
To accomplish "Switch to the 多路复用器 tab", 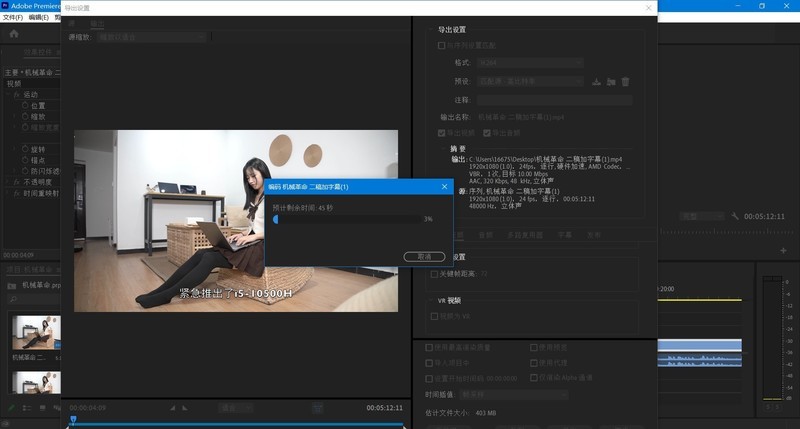I will [525, 235].
